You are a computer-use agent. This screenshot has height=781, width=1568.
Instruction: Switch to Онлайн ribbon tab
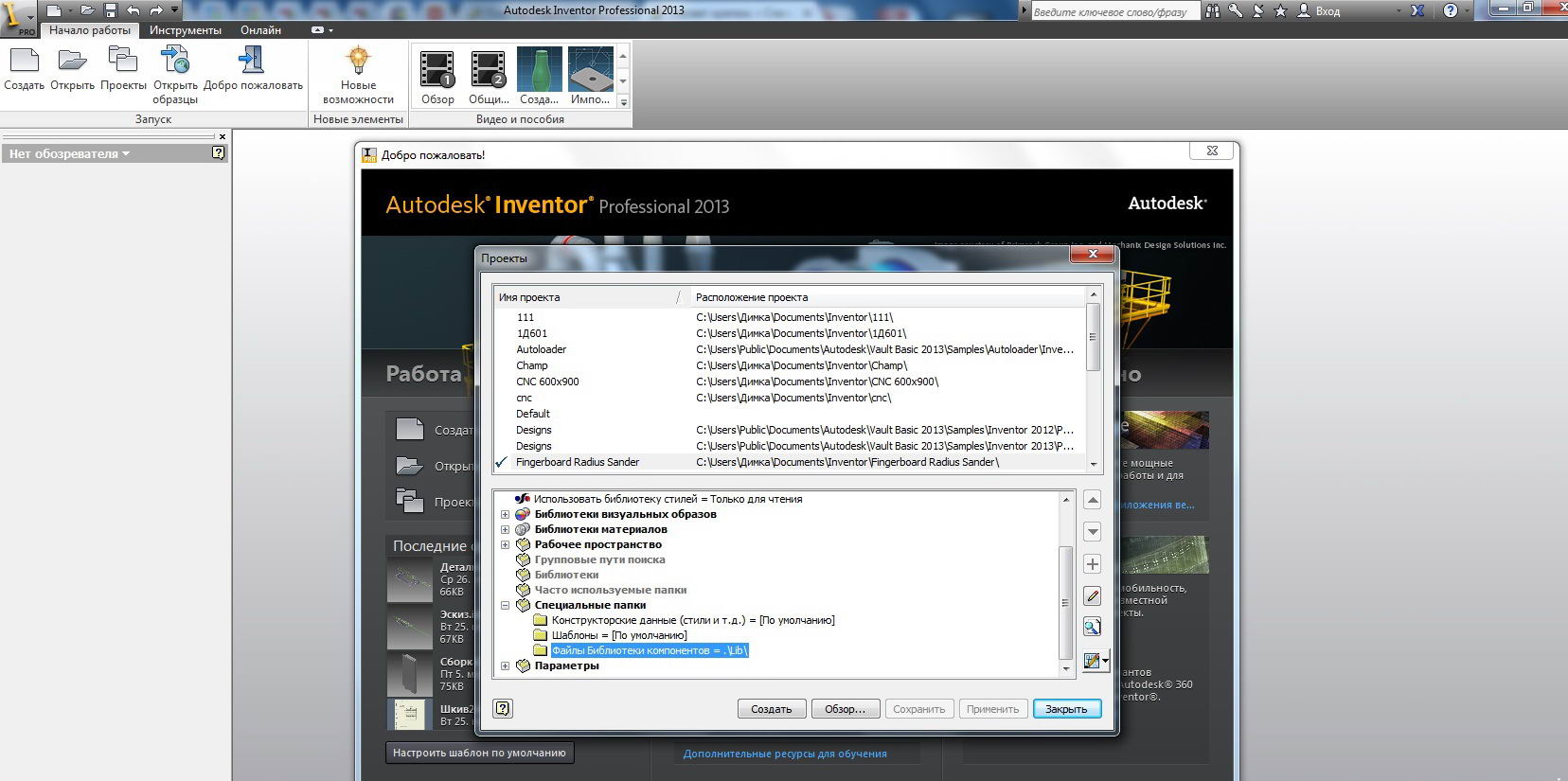pyautogui.click(x=260, y=30)
